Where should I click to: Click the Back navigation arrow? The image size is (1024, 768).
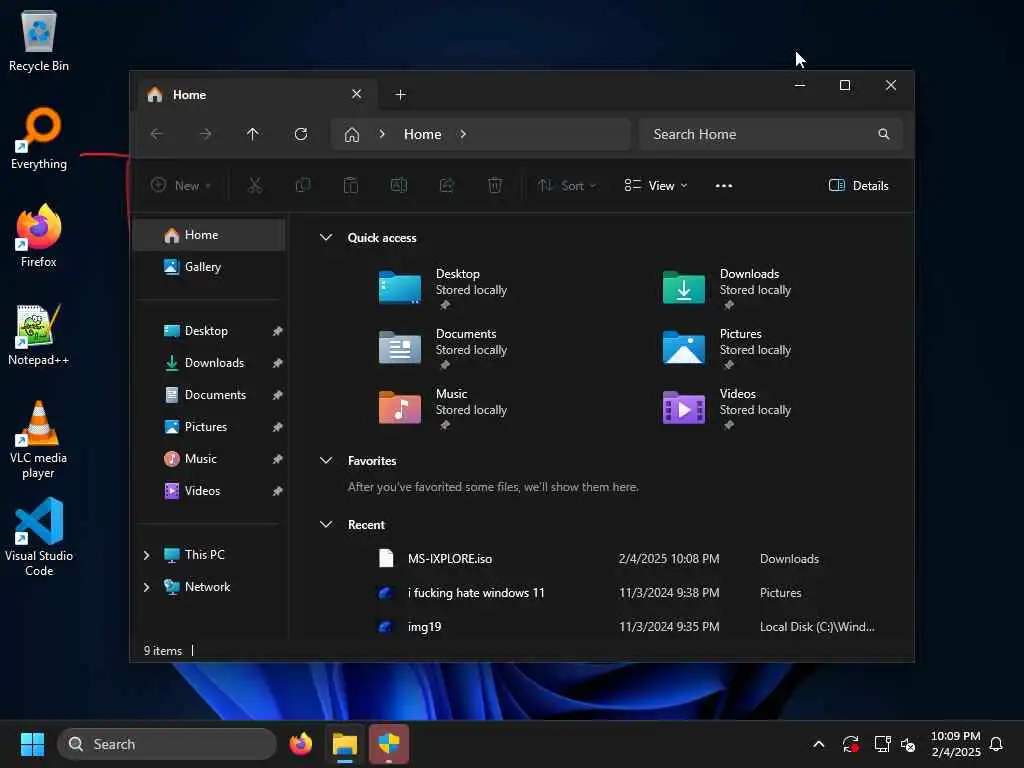tap(157, 134)
